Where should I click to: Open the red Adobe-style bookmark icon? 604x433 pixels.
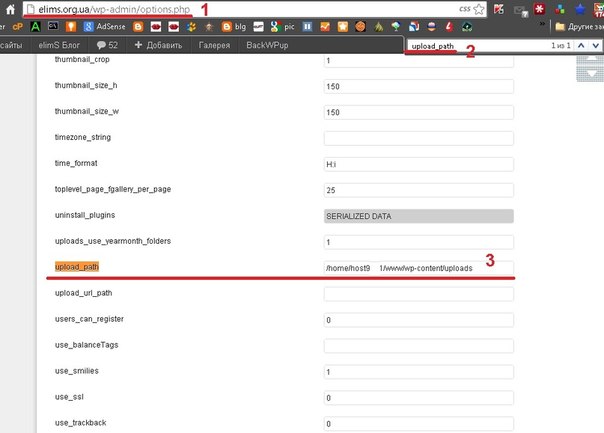point(449,26)
